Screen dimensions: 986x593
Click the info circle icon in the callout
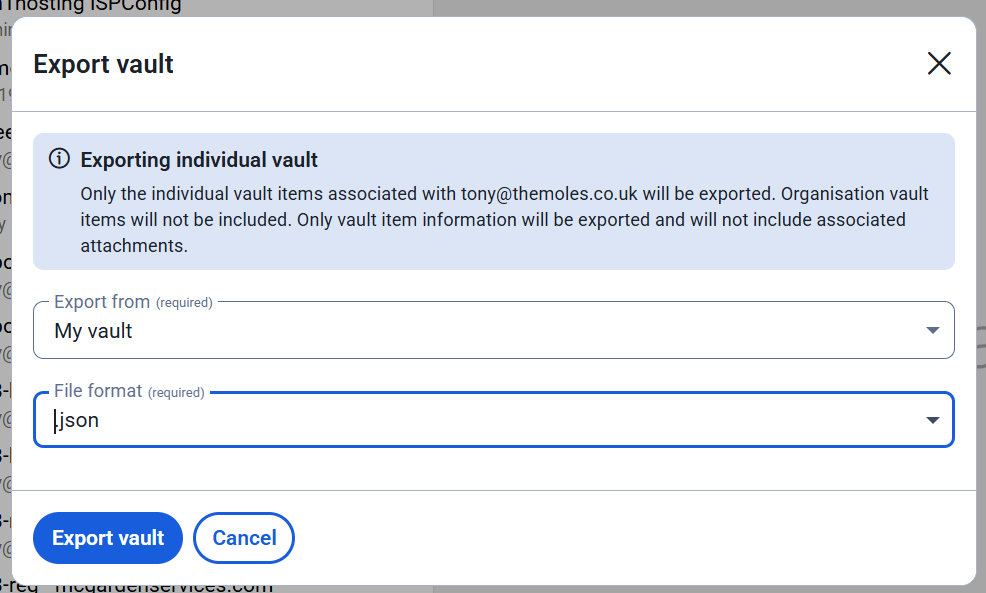(x=60, y=158)
